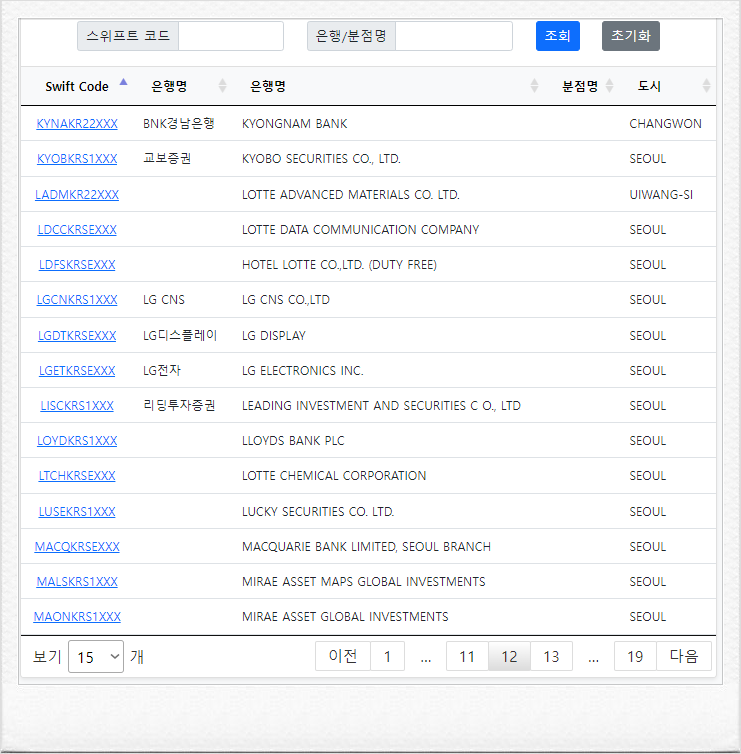Select MIRAE ASSET GLOBAL INVESTMENTS cell
This screenshot has height=754, width=741.
click(x=345, y=617)
